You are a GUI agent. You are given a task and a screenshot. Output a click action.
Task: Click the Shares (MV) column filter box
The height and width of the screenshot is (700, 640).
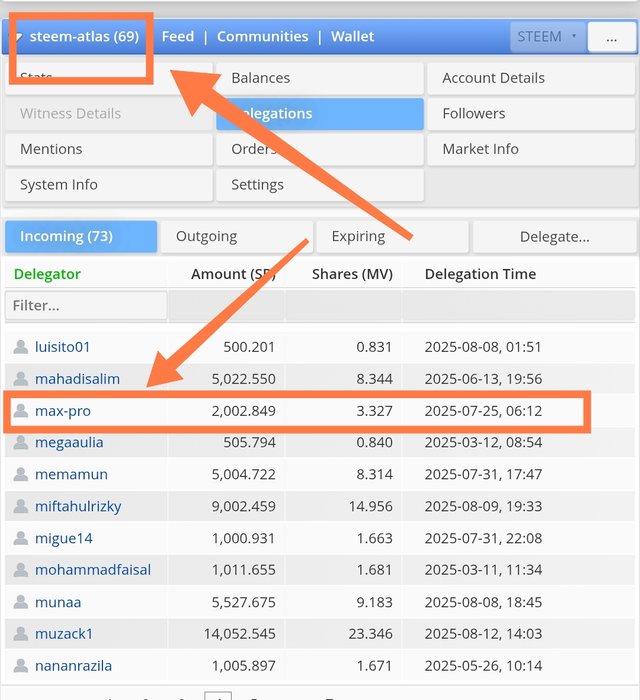click(344, 305)
